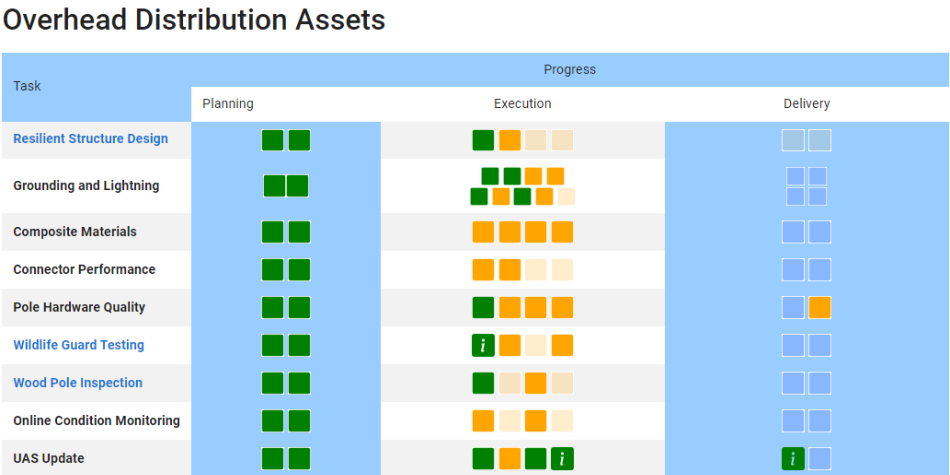Click first orange execution square for Online Condition Monitoring
The height and width of the screenshot is (475, 950).
click(483, 421)
